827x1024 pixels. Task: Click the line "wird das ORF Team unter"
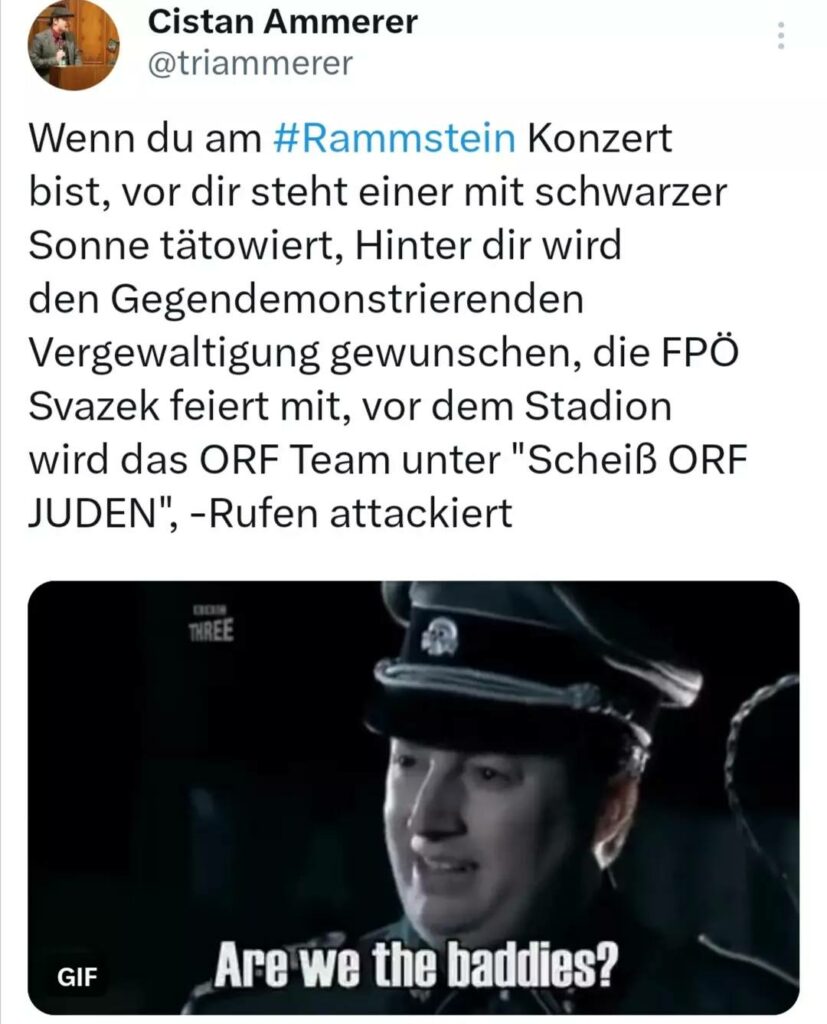click(264, 460)
